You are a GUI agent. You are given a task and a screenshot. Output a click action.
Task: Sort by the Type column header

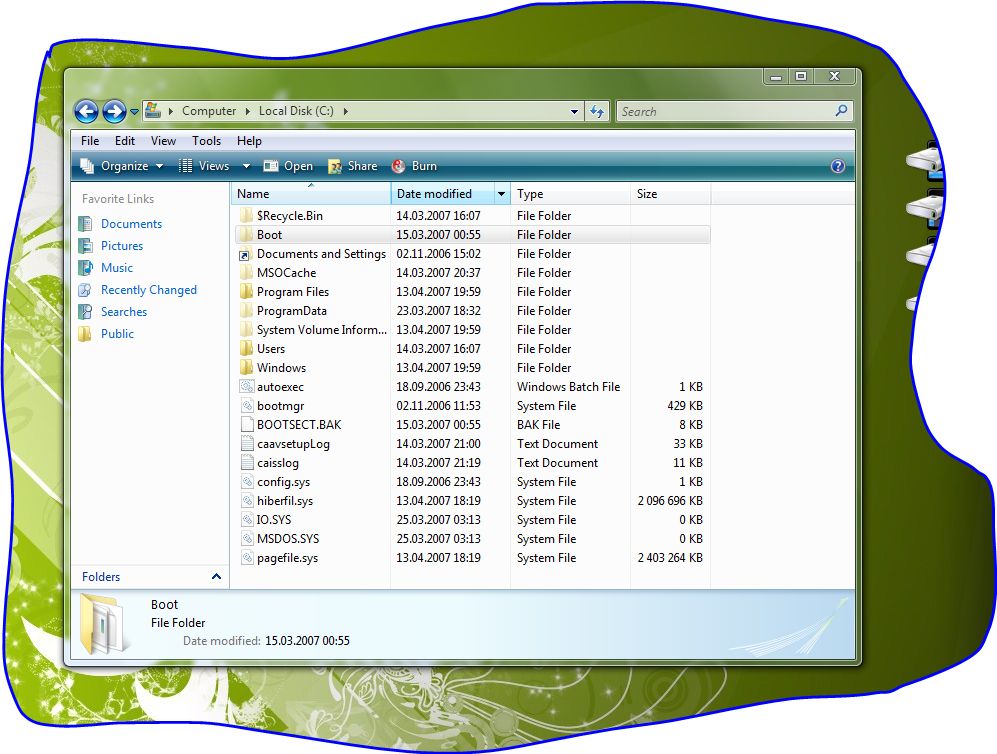tap(570, 194)
